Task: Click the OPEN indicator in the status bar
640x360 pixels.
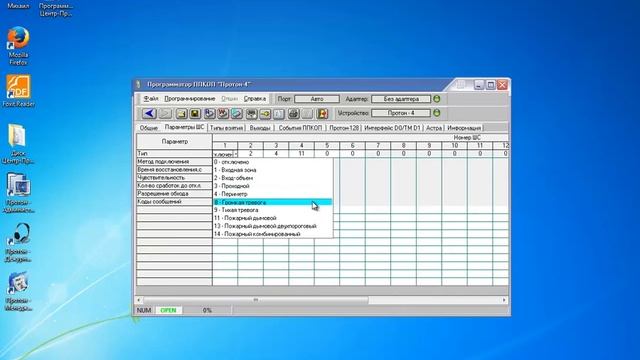Action: pos(168,310)
